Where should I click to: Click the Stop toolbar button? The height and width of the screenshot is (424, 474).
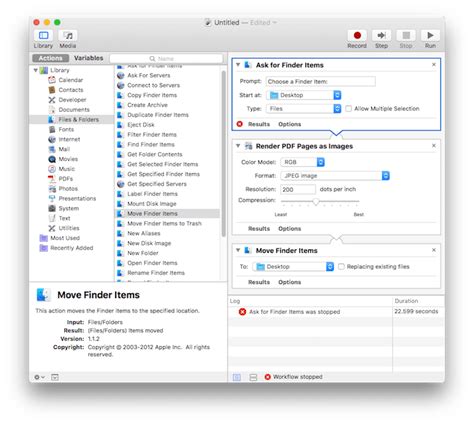tap(406, 35)
